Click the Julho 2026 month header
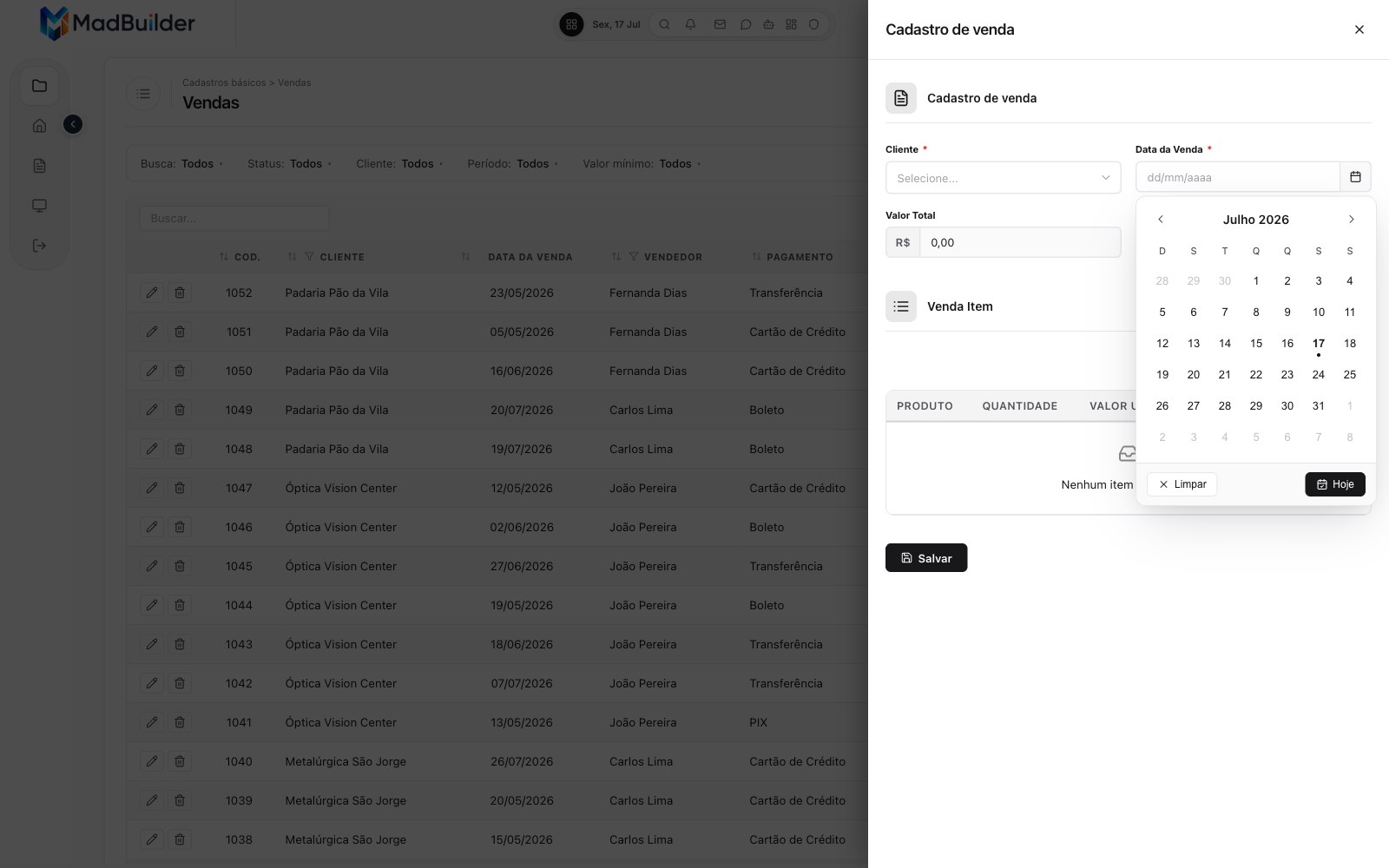This screenshot has width=1389, height=868. pos(1256,220)
